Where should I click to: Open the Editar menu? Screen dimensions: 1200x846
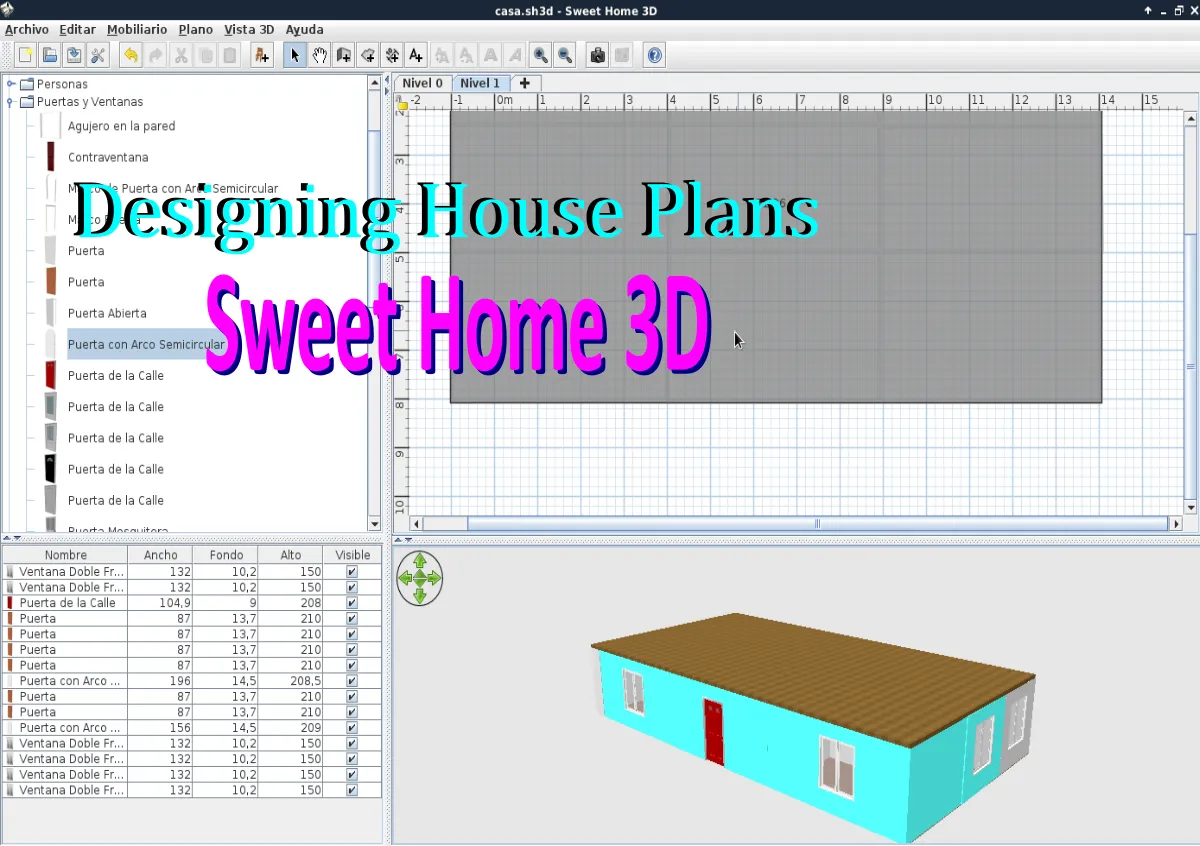[78, 29]
